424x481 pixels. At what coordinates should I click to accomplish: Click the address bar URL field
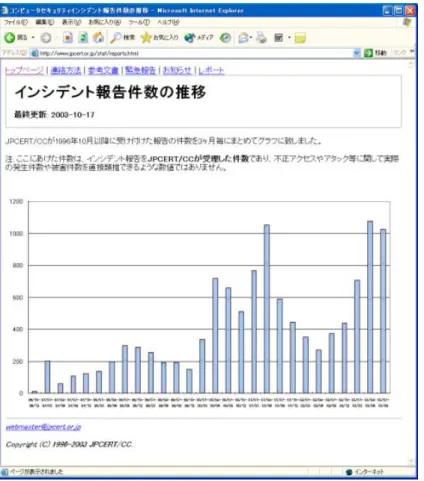pos(195,53)
